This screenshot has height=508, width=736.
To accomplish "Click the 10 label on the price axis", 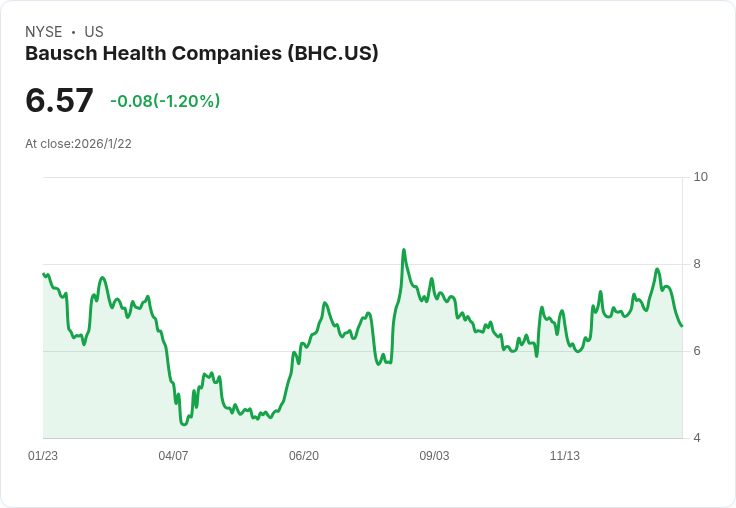I will pyautogui.click(x=700, y=177).
